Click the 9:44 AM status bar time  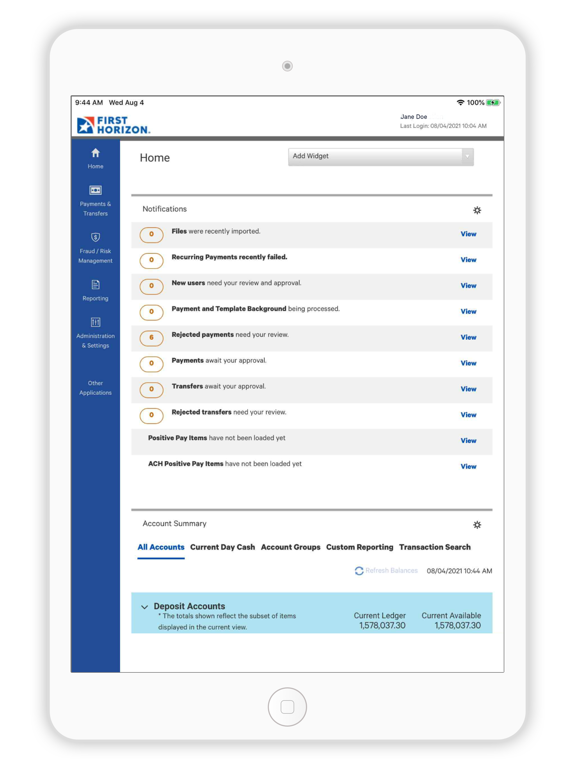pyautogui.click(x=89, y=102)
